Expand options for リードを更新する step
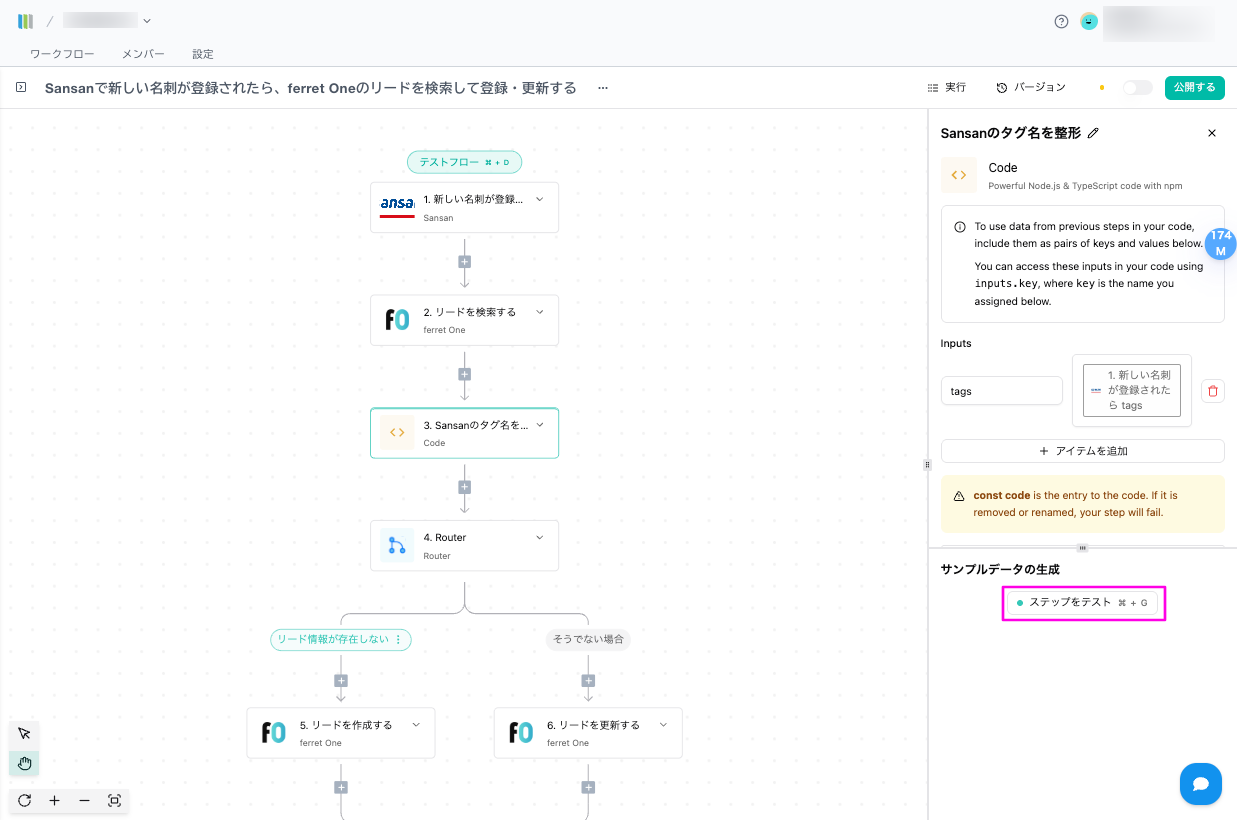Viewport: 1237px width, 820px height. pos(663,725)
